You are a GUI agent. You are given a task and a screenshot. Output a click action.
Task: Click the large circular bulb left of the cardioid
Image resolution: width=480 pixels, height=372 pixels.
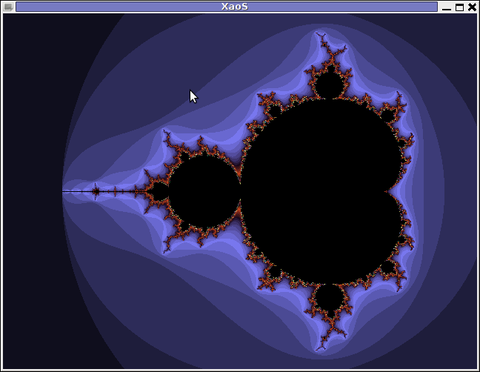tap(204, 192)
